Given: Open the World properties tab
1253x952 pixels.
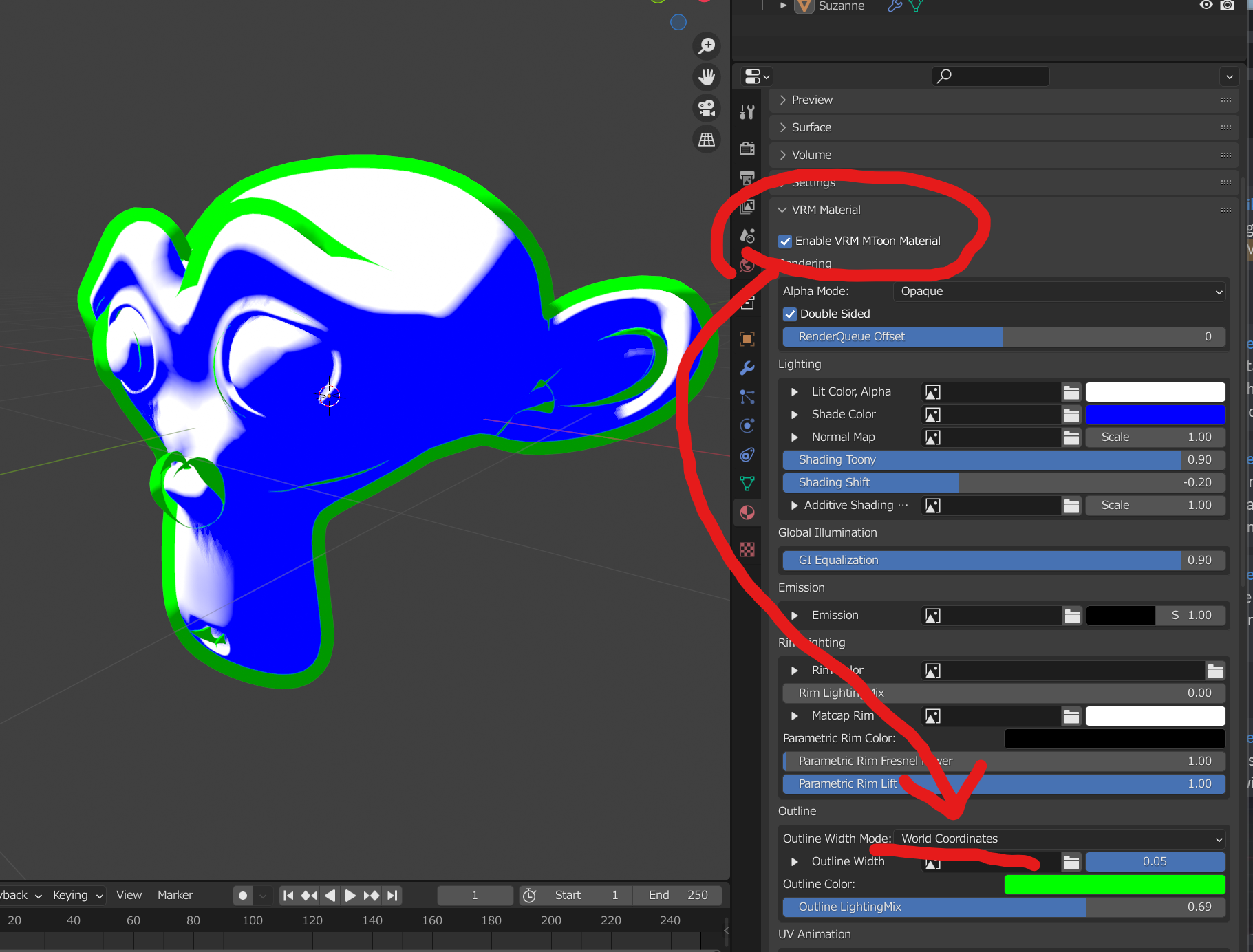Looking at the screenshot, I should (747, 265).
